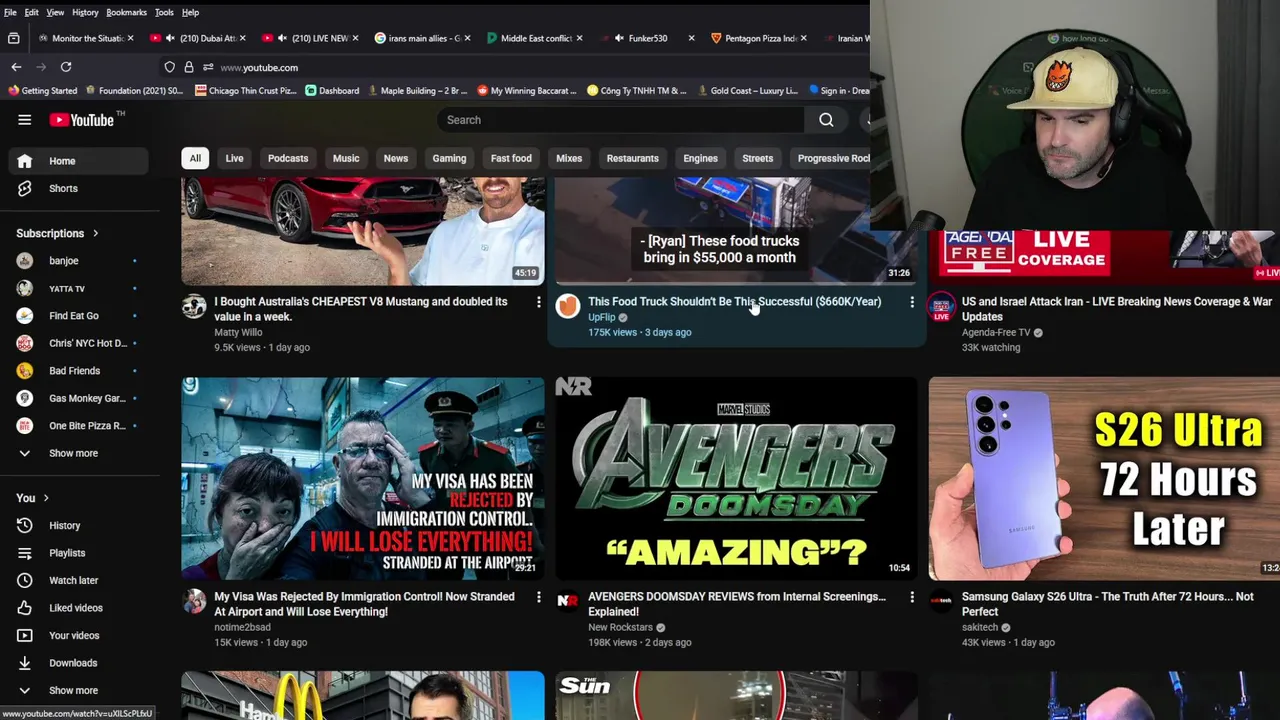Open the US and Israel Attack Iran title

coord(1117,309)
